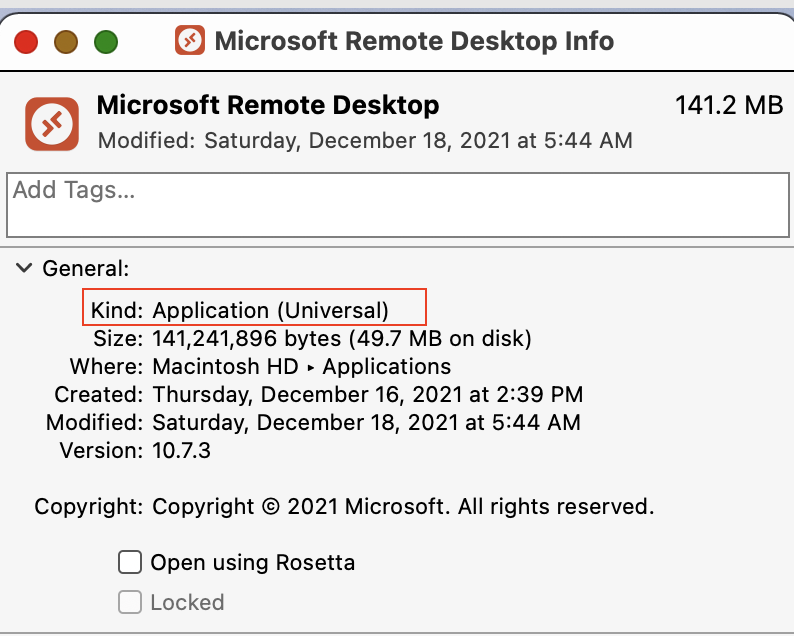Click the Microsoft Remote Desktop Info window title
Screen dimensions: 794x636
(x=414, y=41)
